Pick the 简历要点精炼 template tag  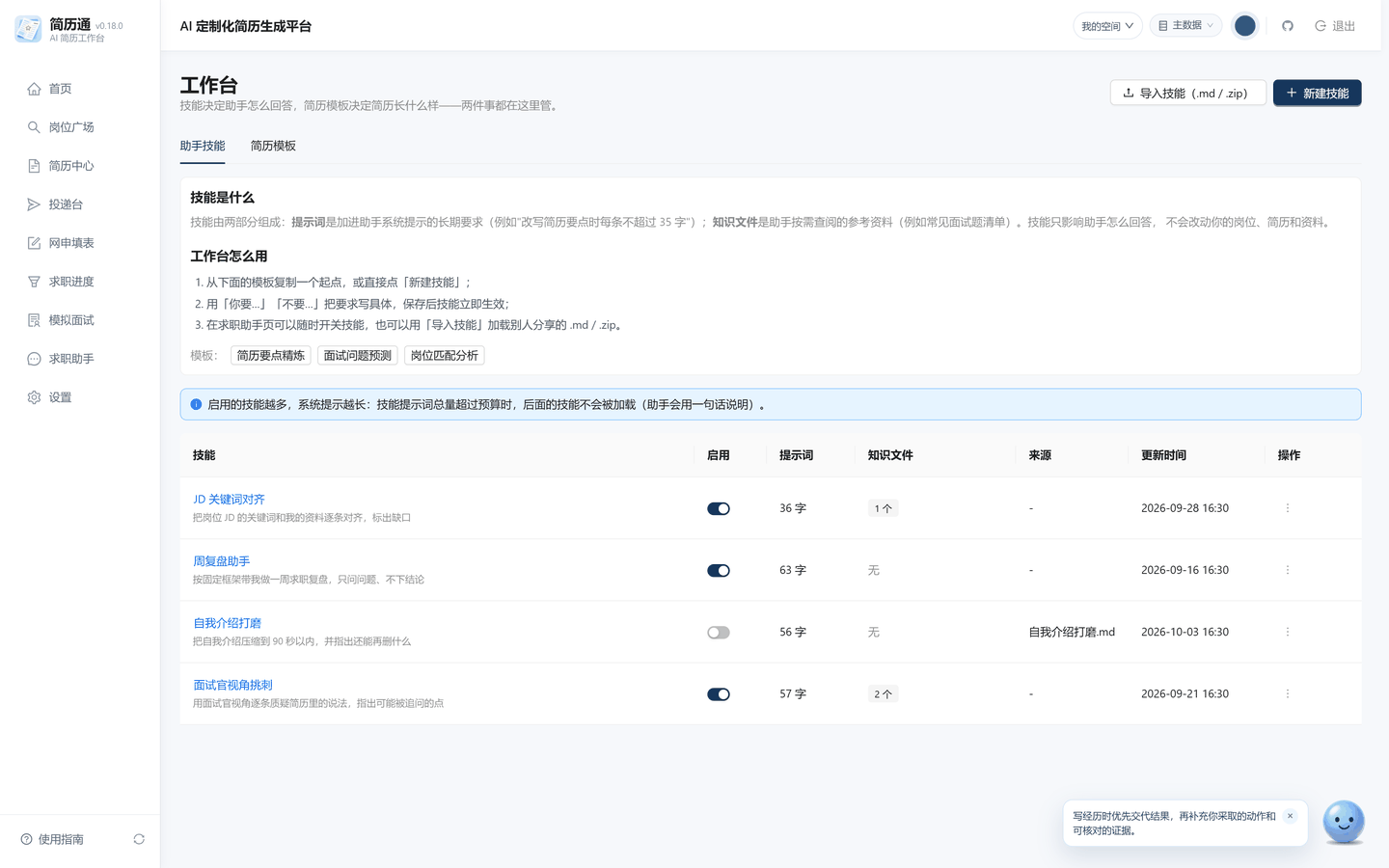(271, 356)
